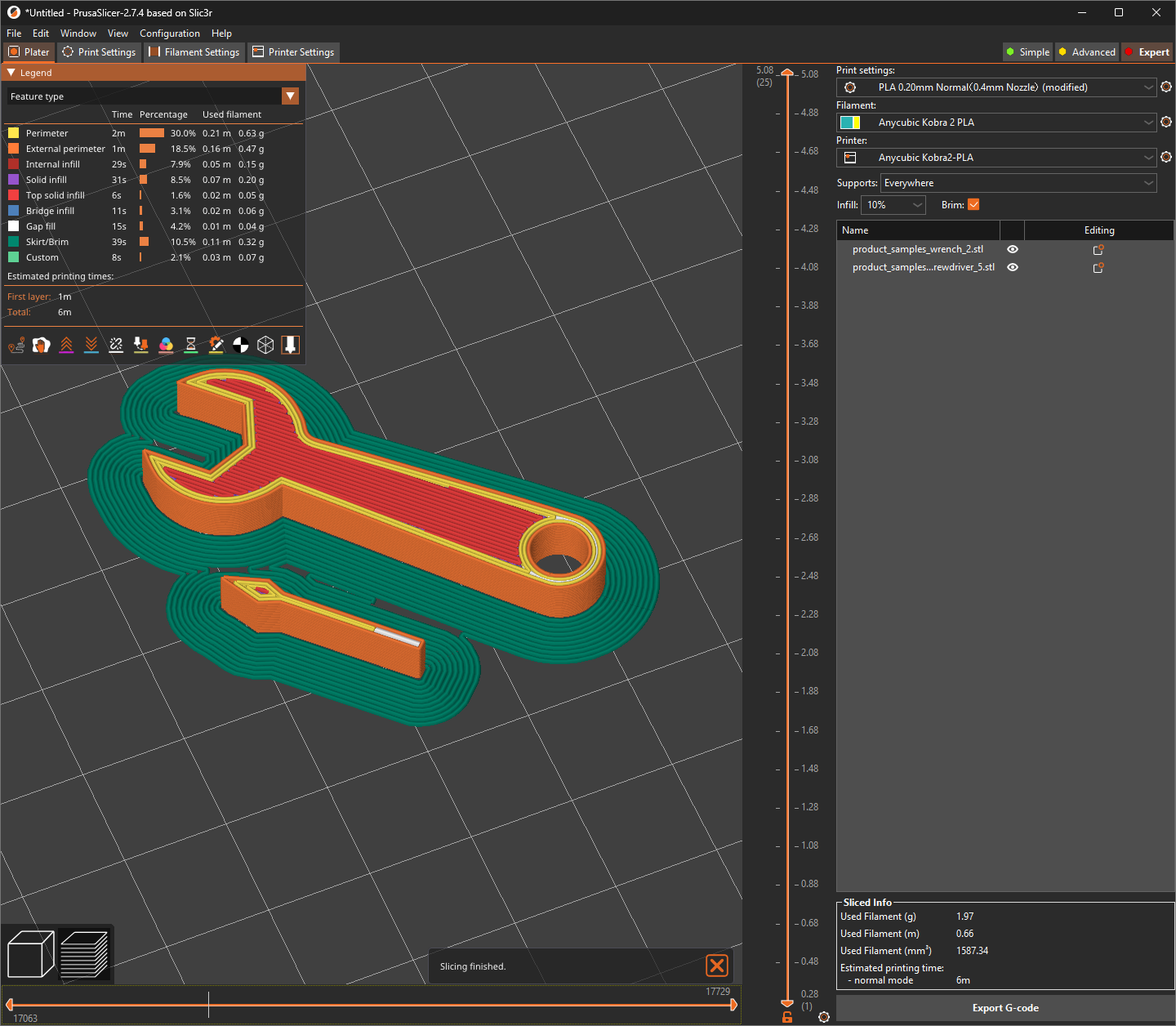Screen dimensions: 1176x1026
Task: Switch to 3D editor view cube icon
Action: (x=30, y=954)
